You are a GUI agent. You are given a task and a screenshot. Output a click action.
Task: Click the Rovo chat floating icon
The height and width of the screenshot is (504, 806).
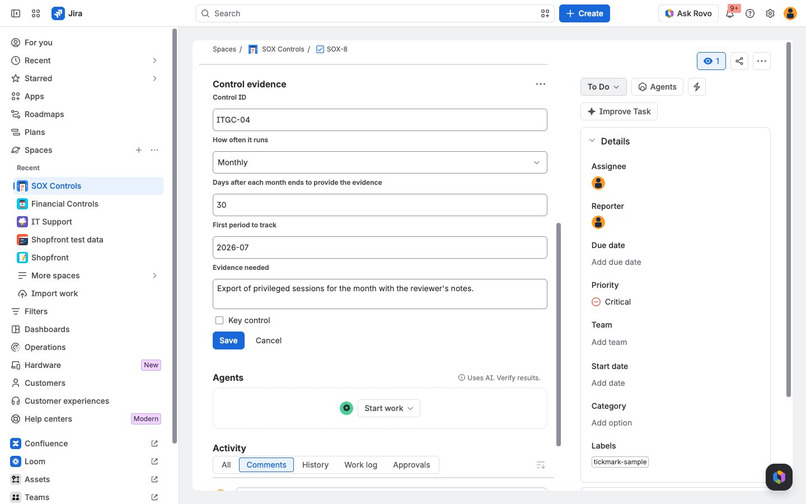point(779,477)
